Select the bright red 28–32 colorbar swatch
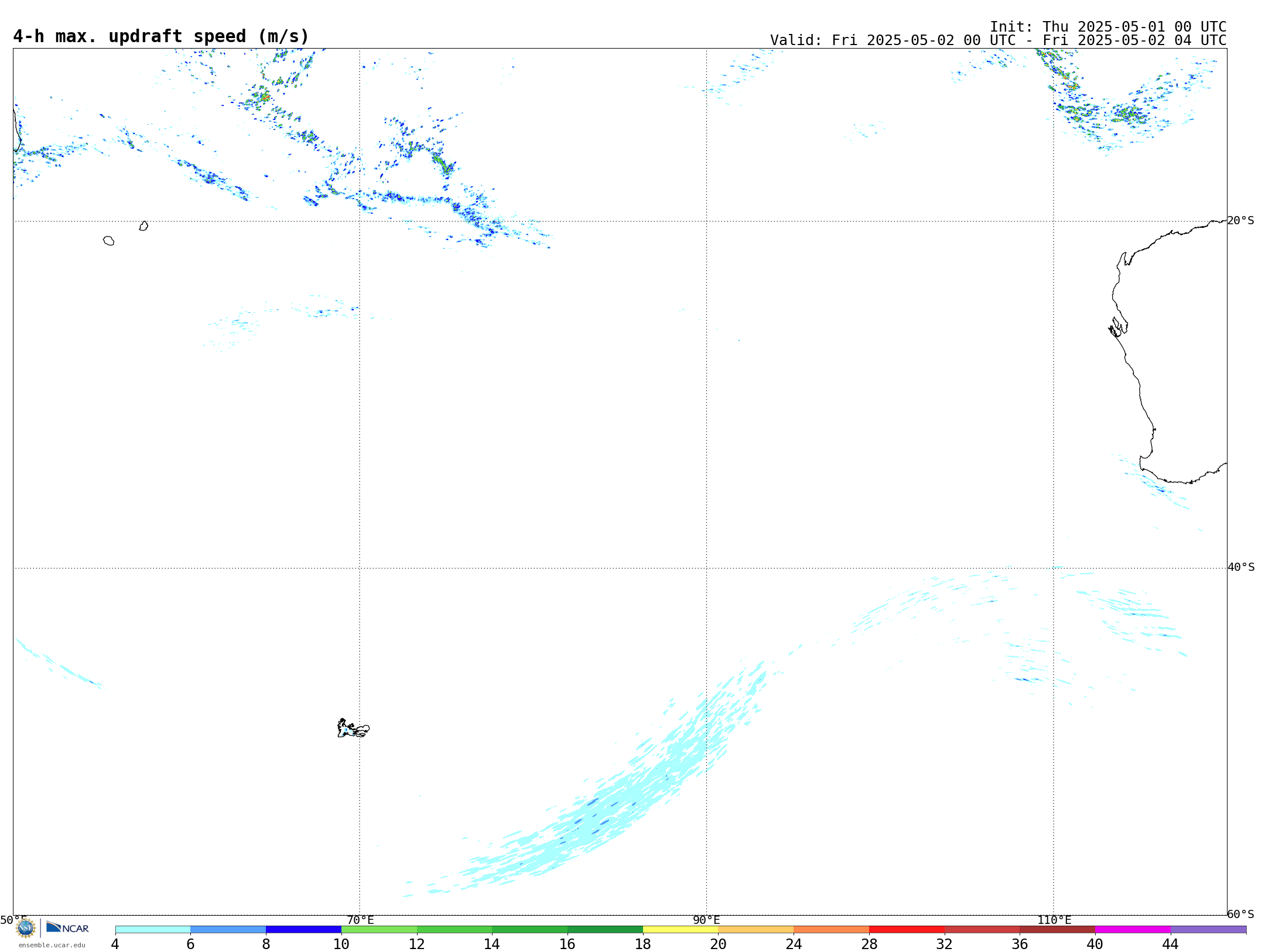 907,929
